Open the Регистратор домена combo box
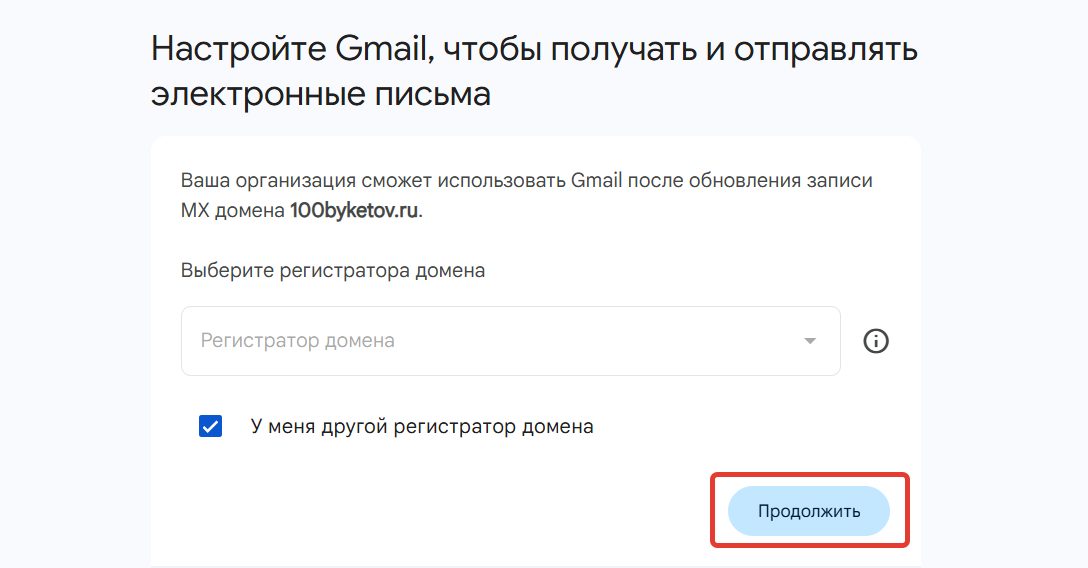Image resolution: width=1088 pixels, height=568 pixels. 511,341
